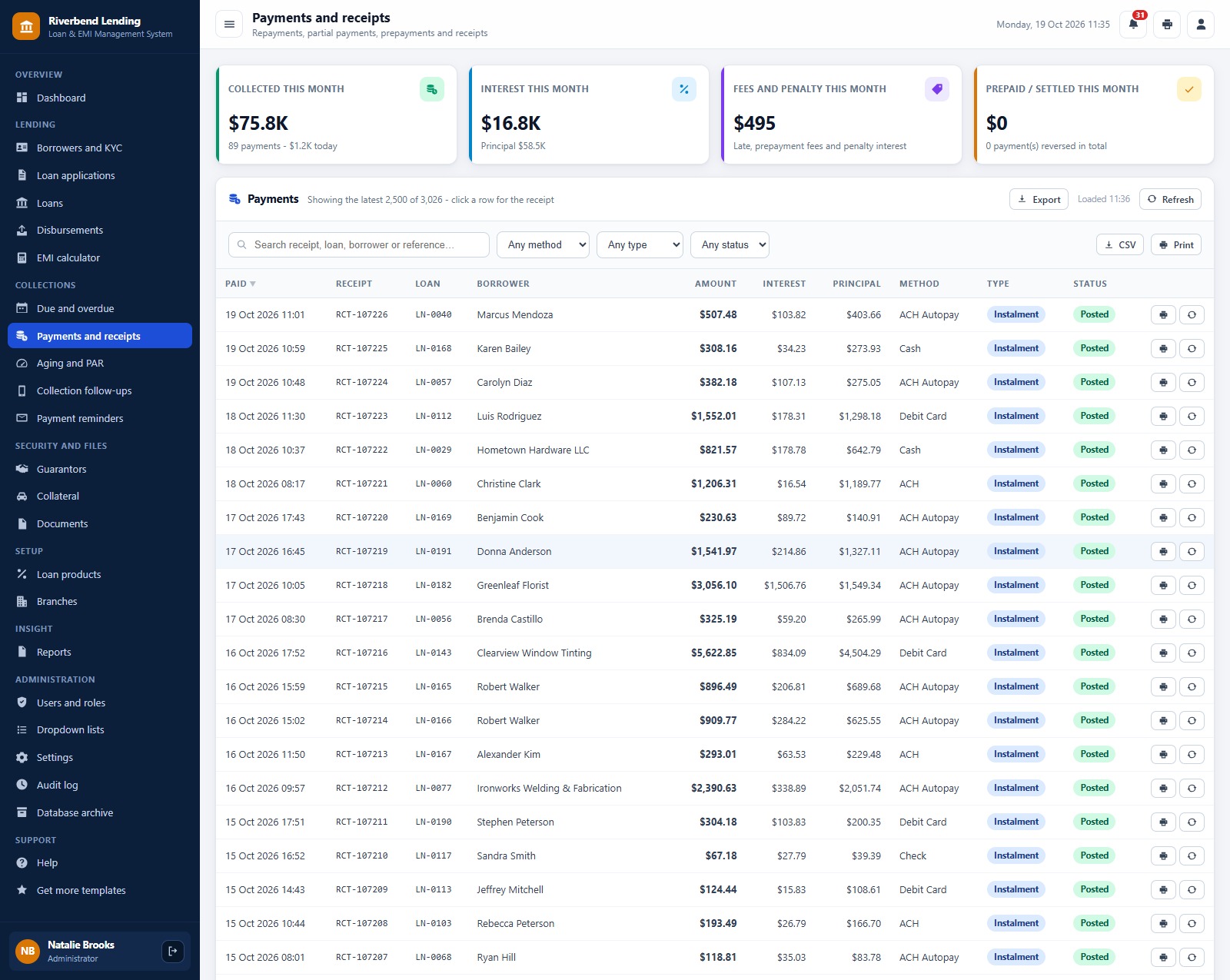Open the Any type dropdown
This screenshot has height=980, width=1230.
tap(640, 245)
